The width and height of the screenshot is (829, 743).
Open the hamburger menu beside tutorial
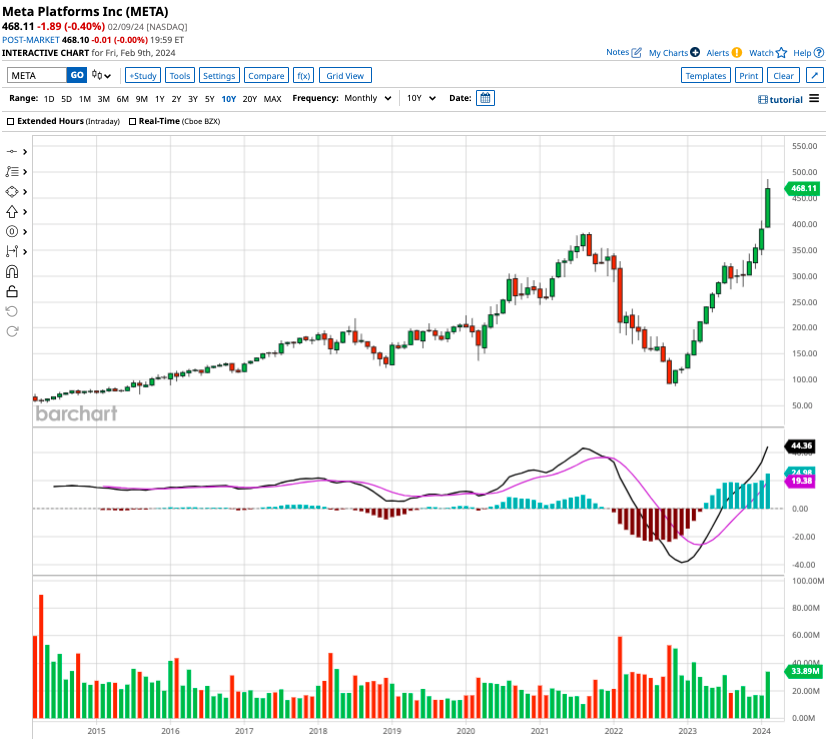tap(814, 98)
